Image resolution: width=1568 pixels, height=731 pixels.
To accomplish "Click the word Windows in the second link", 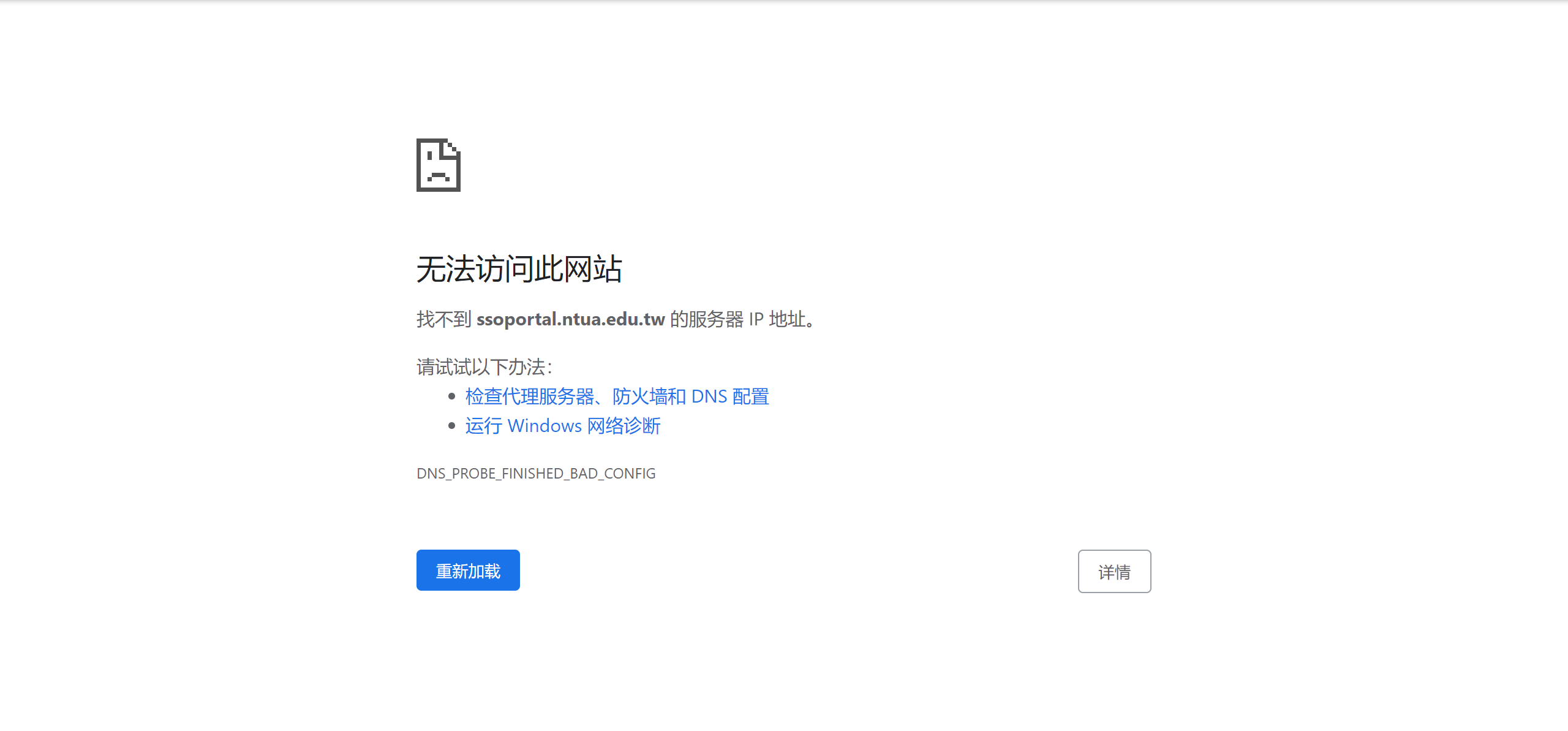I will pos(544,426).
